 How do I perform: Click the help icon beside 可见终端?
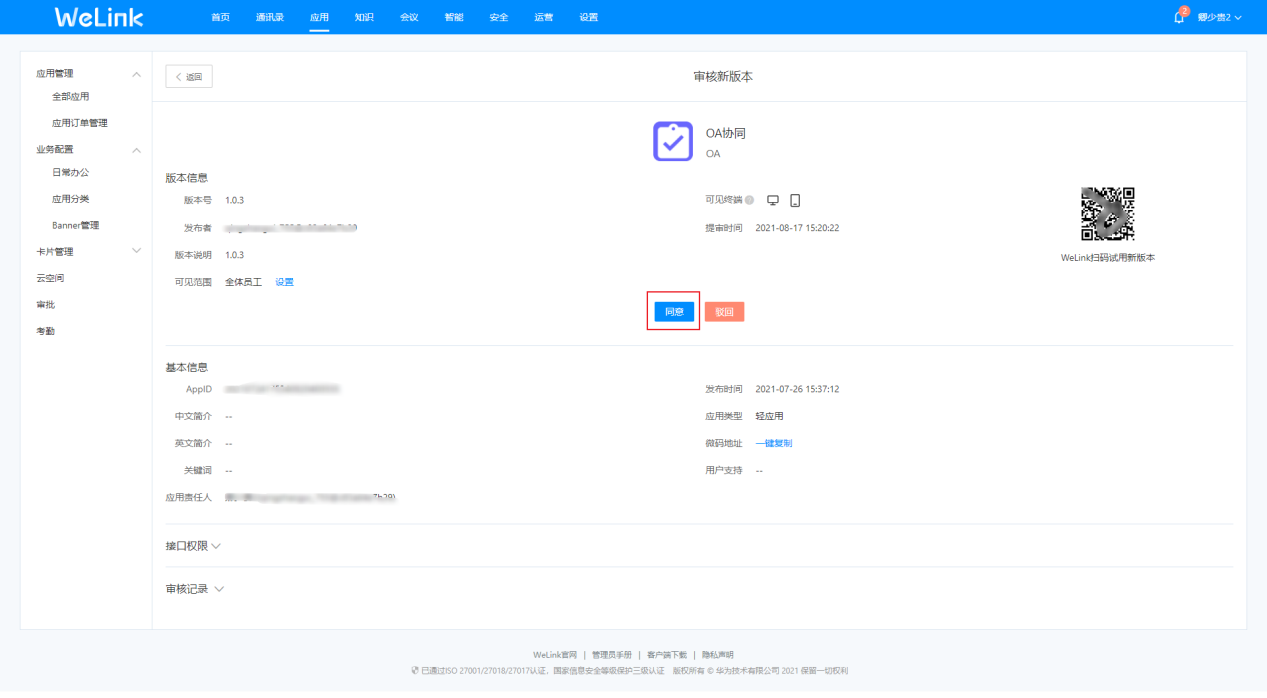[749, 200]
